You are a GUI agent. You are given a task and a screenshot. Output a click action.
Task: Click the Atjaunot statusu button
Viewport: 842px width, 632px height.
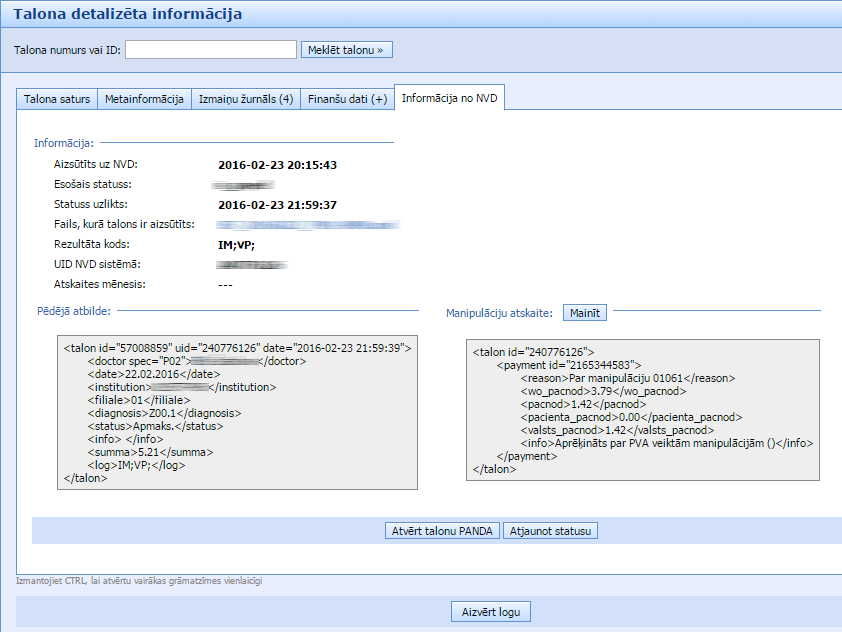pyautogui.click(x=550, y=531)
